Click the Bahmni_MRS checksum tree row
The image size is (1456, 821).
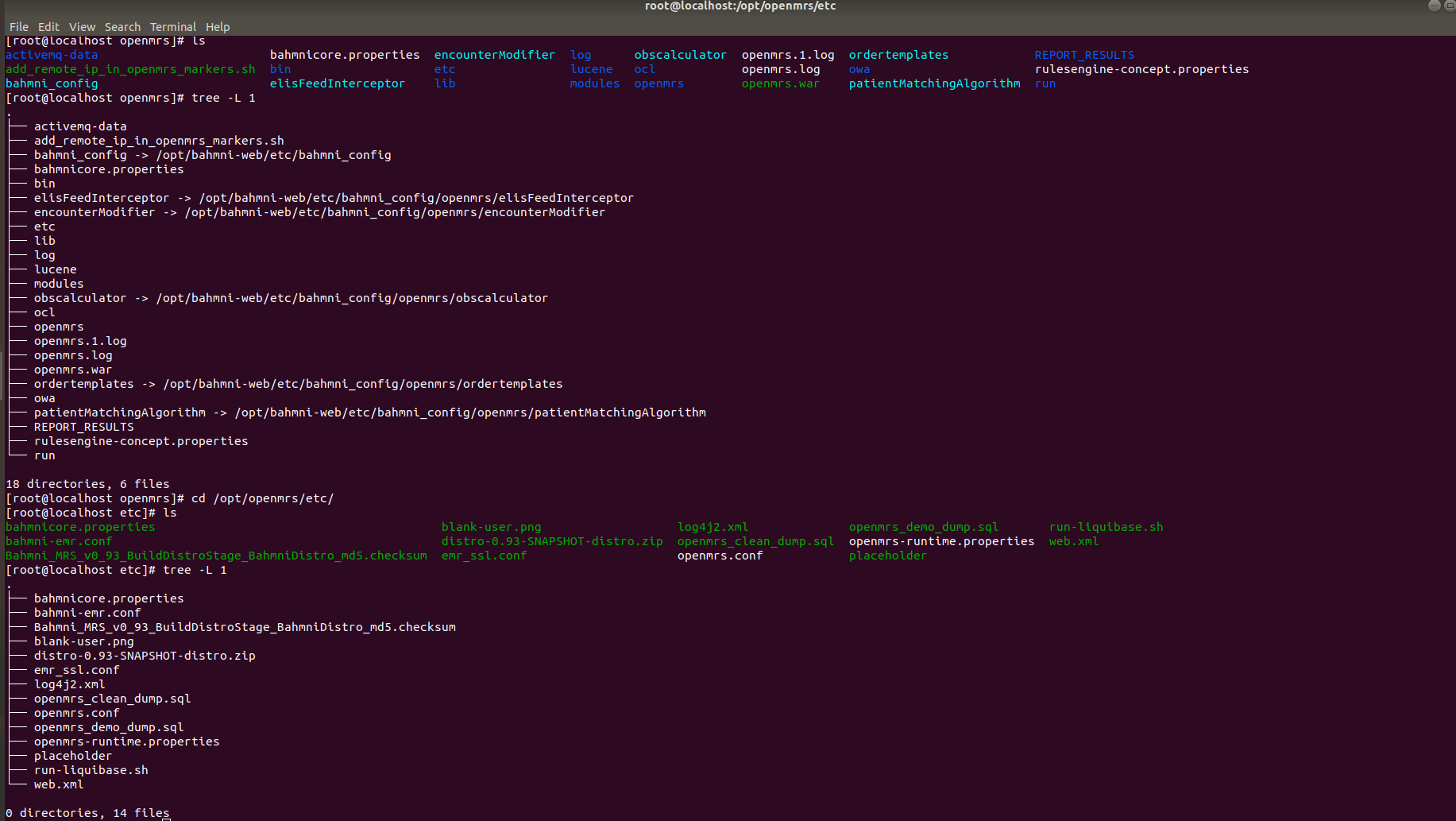point(245,627)
